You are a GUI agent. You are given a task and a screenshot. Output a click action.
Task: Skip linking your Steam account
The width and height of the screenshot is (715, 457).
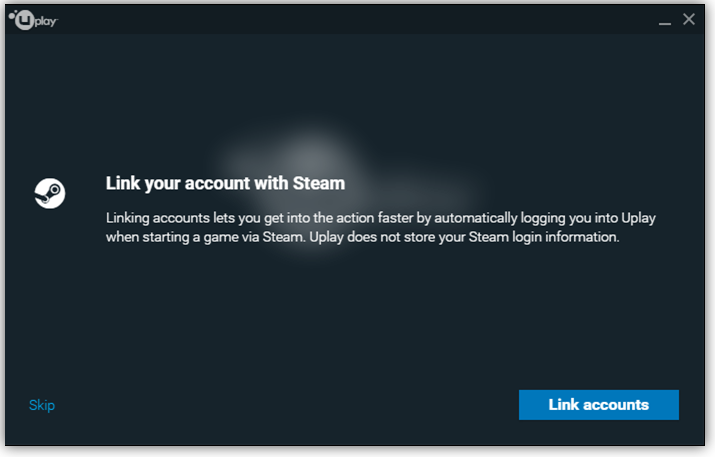42,405
